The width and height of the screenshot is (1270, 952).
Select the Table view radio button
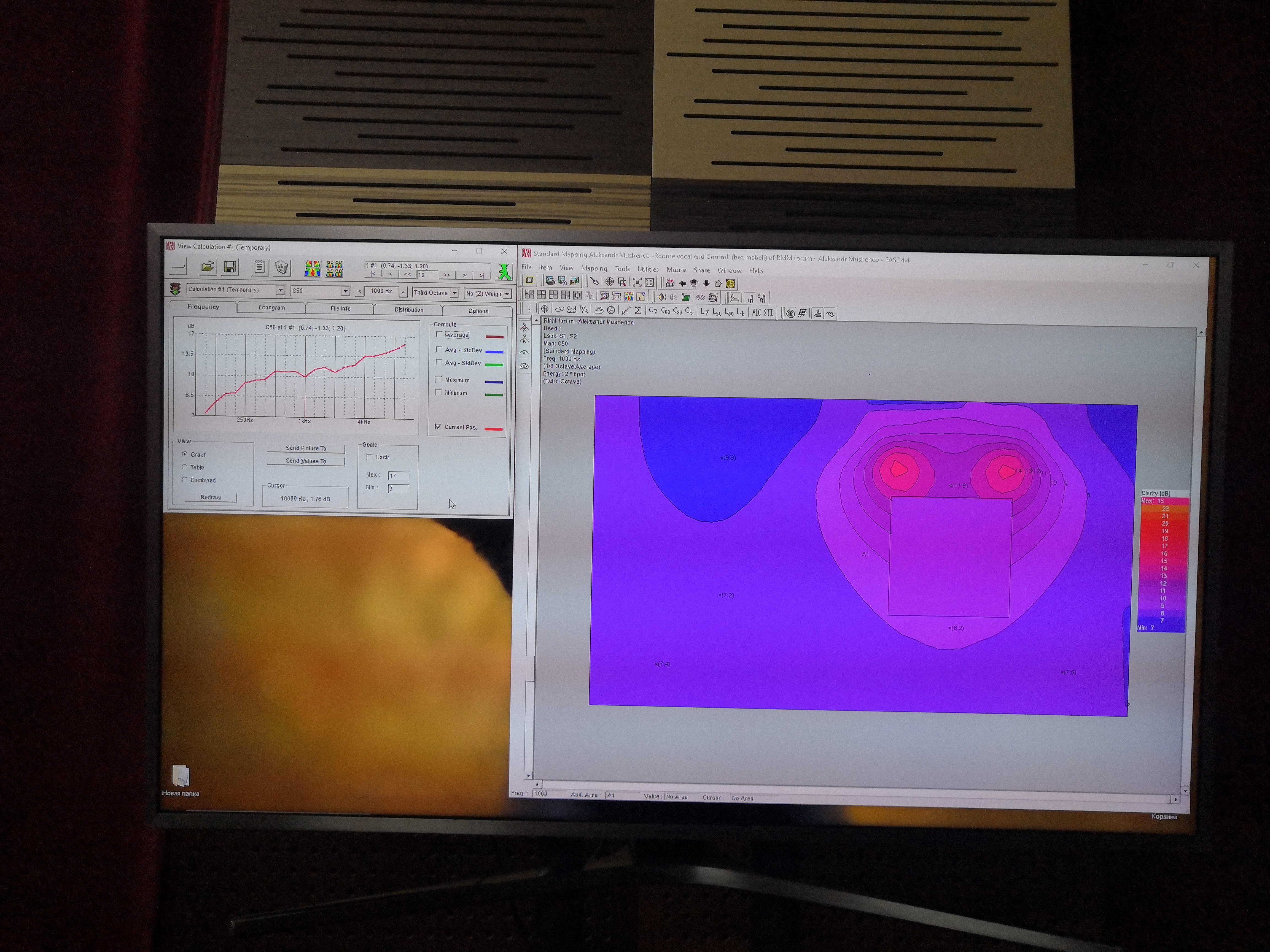coord(184,467)
